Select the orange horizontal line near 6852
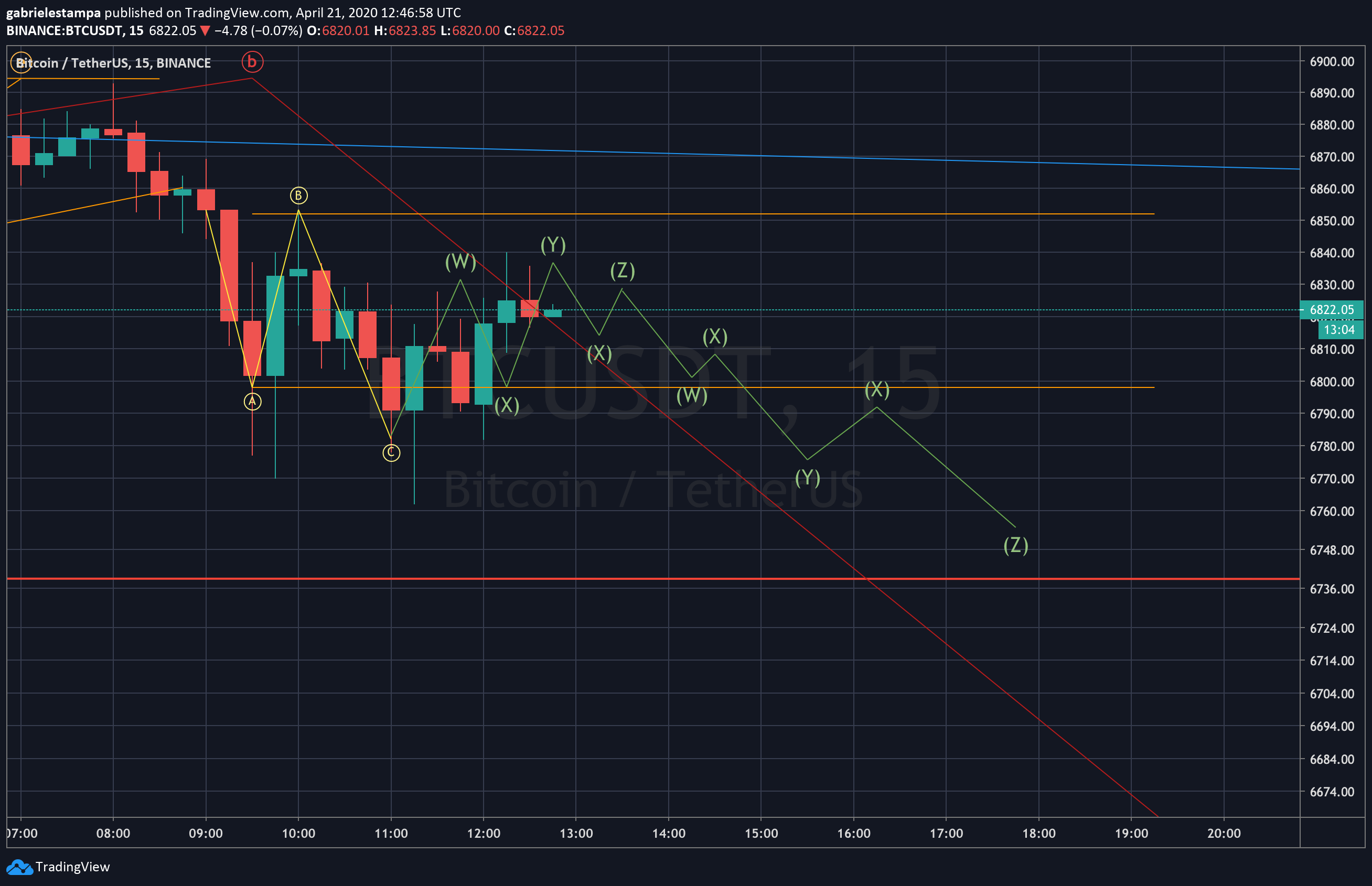Screen dimensions: 1372x886 coord(703,214)
